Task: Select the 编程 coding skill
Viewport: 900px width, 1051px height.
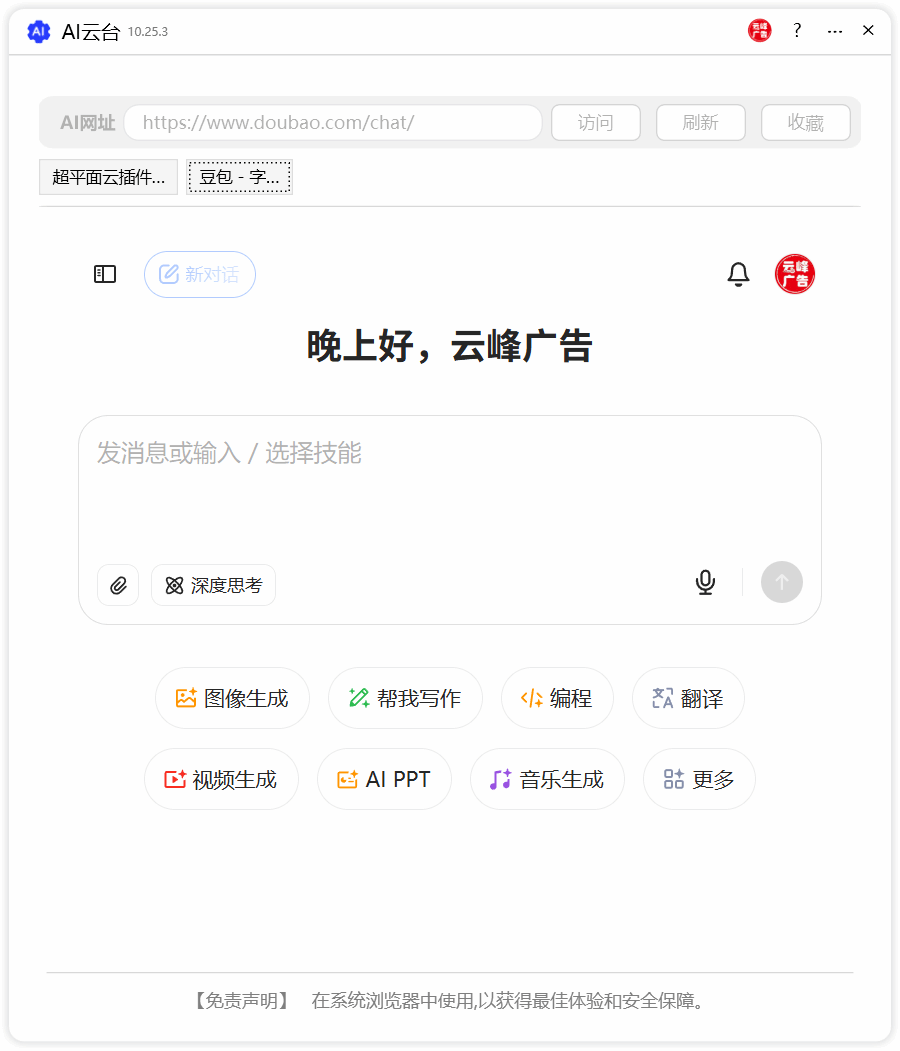Action: (557, 698)
